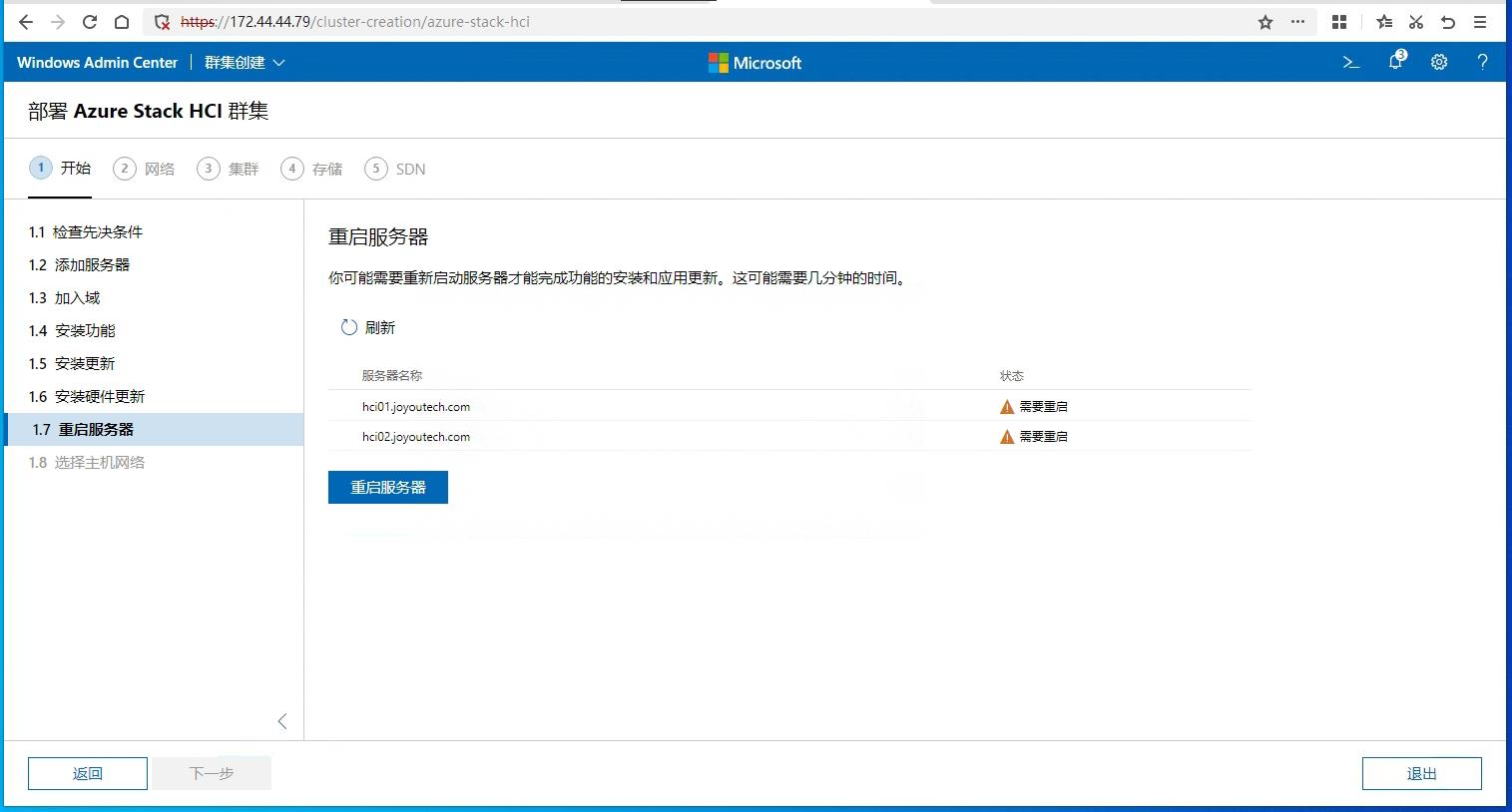The width and height of the screenshot is (1512, 812).
Task: Click the Microsoft logo
Action: tap(755, 63)
